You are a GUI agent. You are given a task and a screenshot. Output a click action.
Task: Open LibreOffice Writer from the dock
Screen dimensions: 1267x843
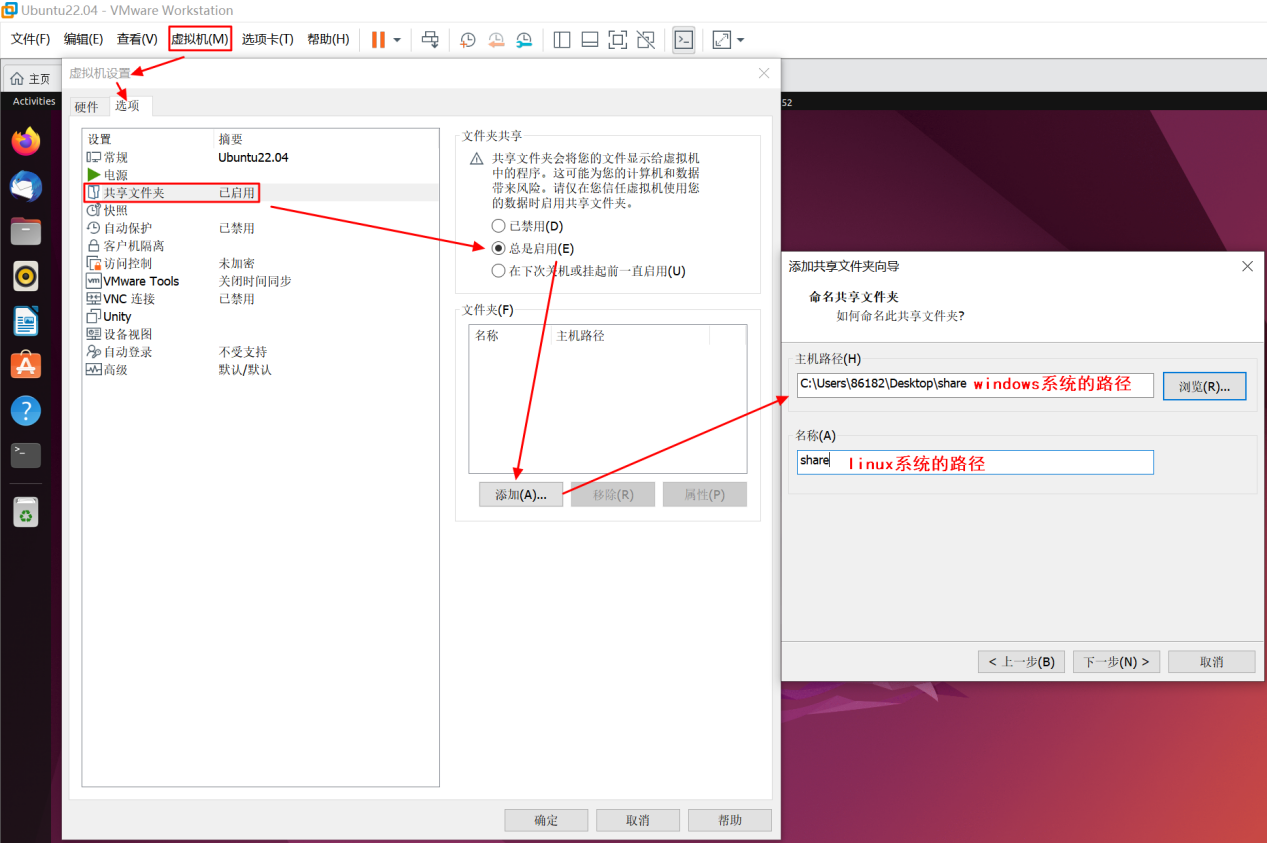[26, 321]
